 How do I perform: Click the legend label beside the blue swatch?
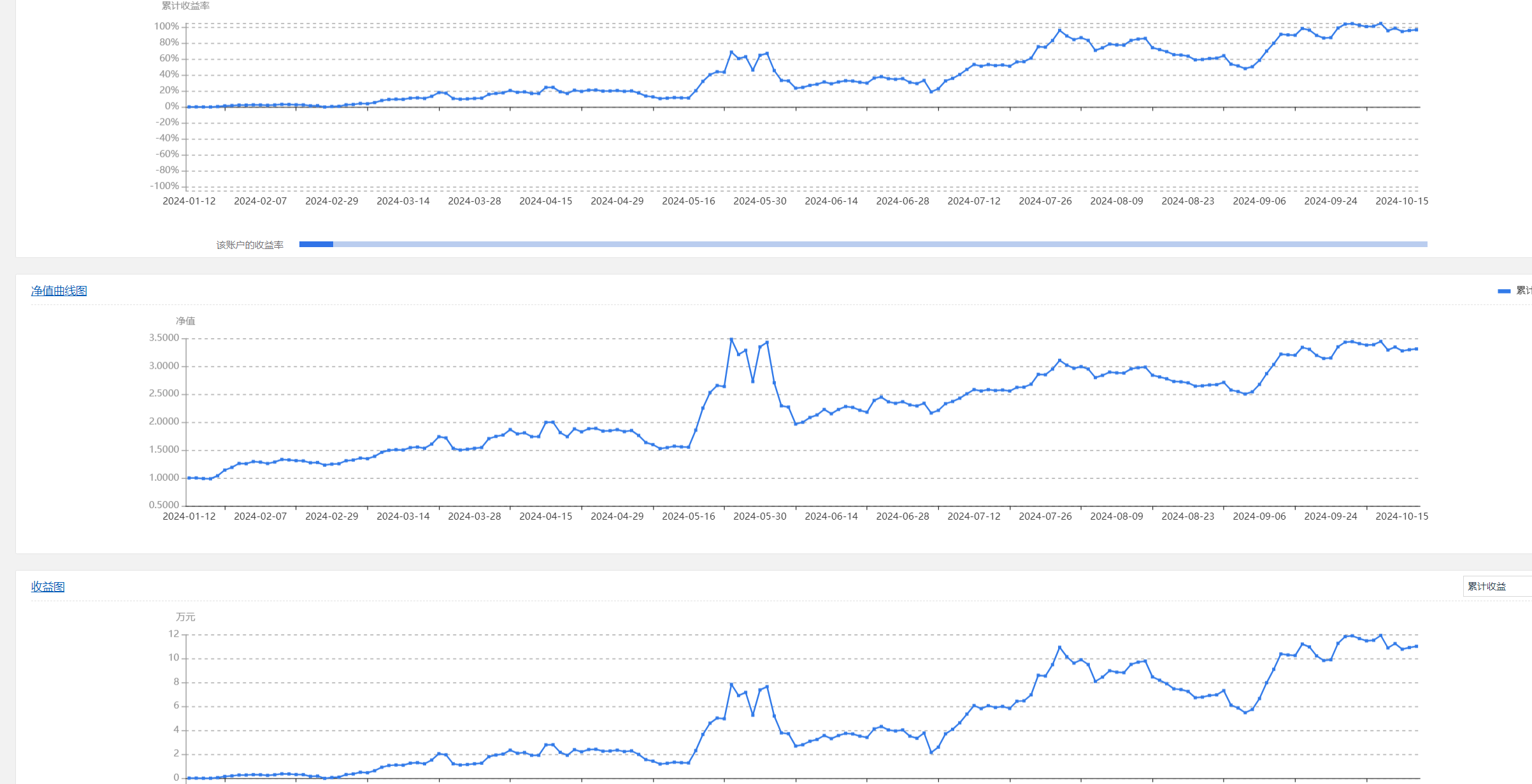pos(1524,290)
